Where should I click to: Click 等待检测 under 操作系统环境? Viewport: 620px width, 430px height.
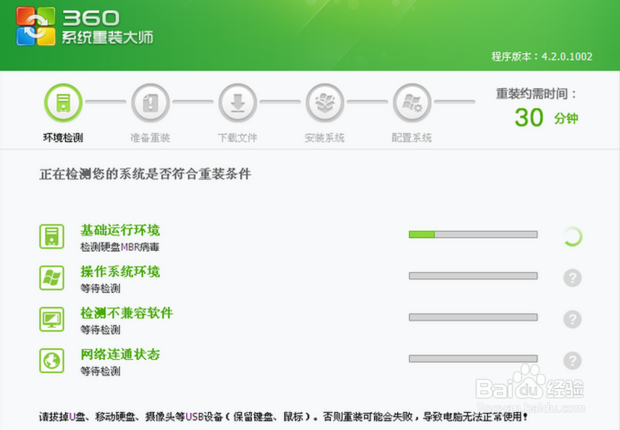click(100, 288)
